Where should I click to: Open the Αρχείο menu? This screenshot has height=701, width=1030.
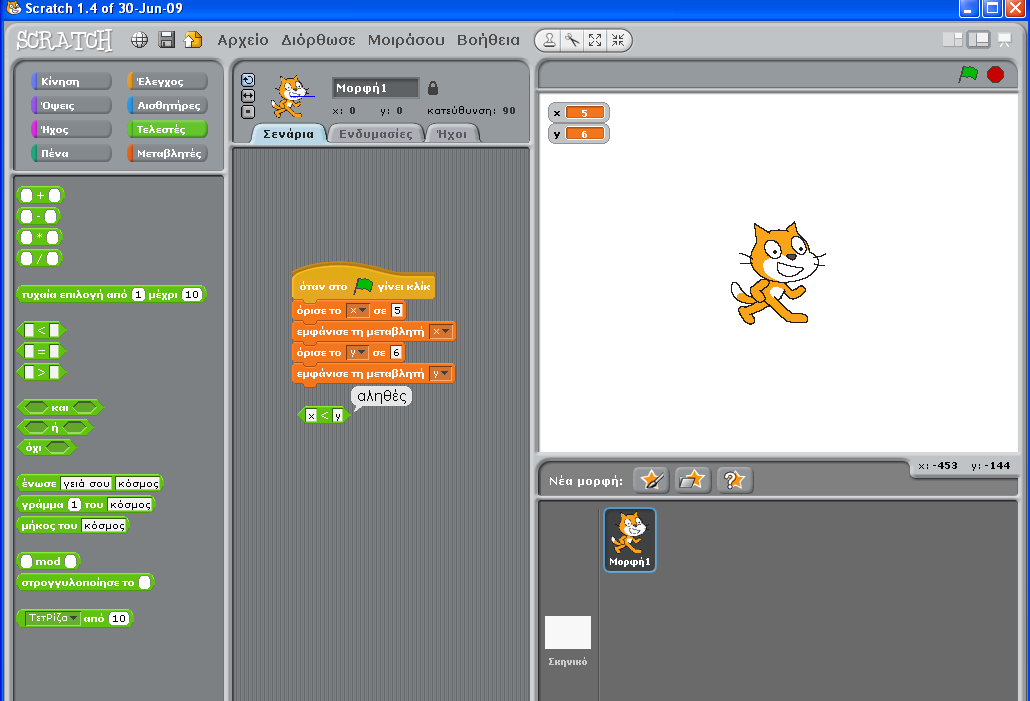point(243,40)
